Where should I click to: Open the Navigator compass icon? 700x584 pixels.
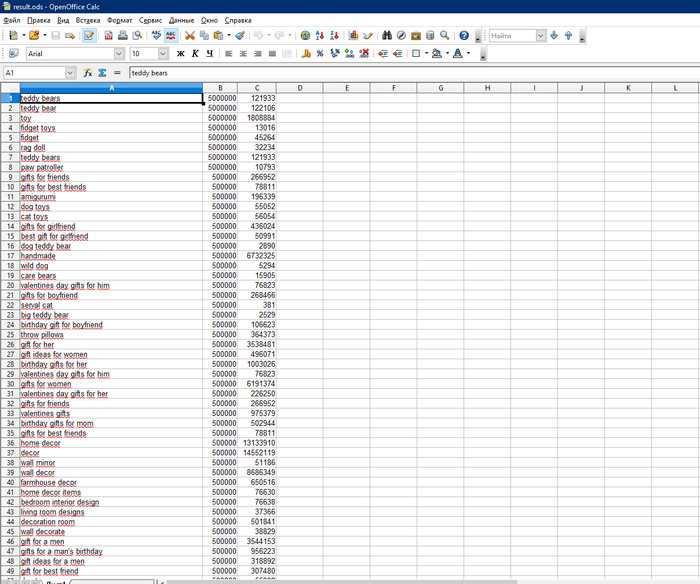(401, 35)
